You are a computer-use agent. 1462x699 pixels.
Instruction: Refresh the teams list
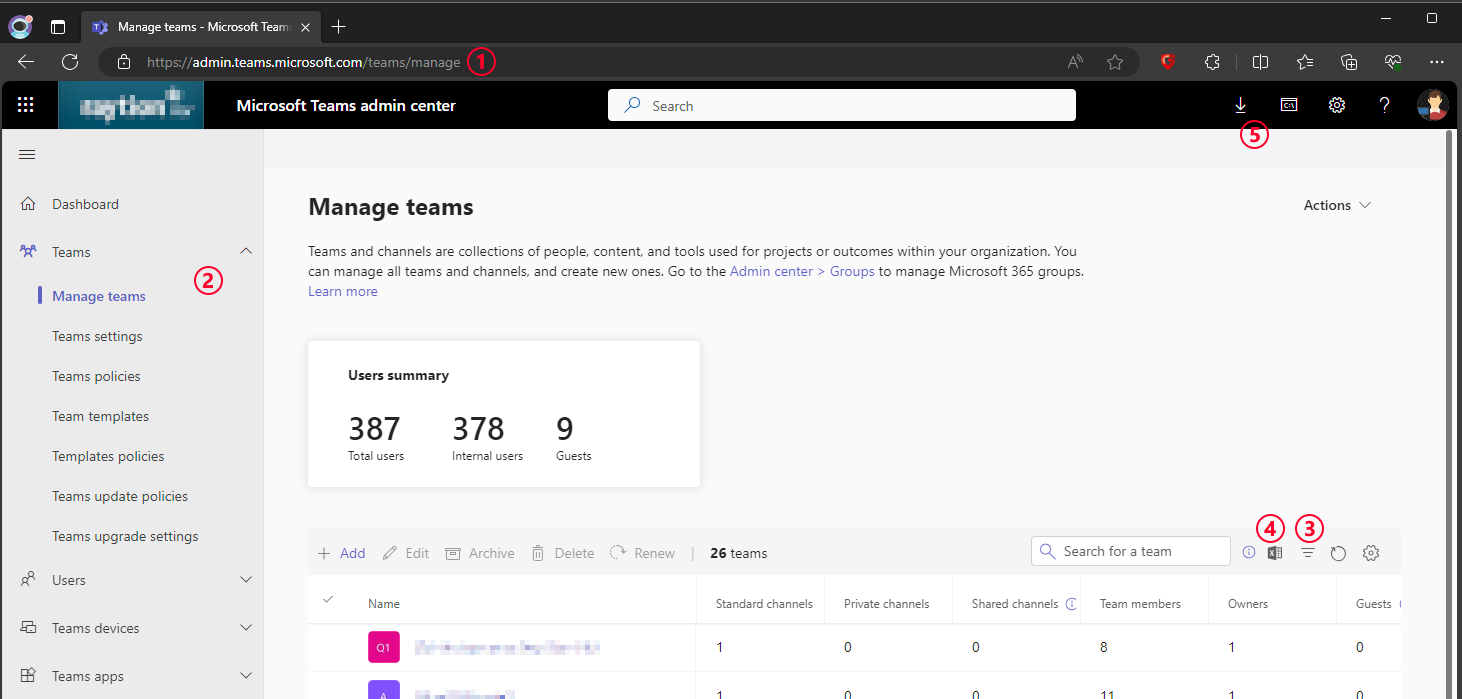point(1338,552)
